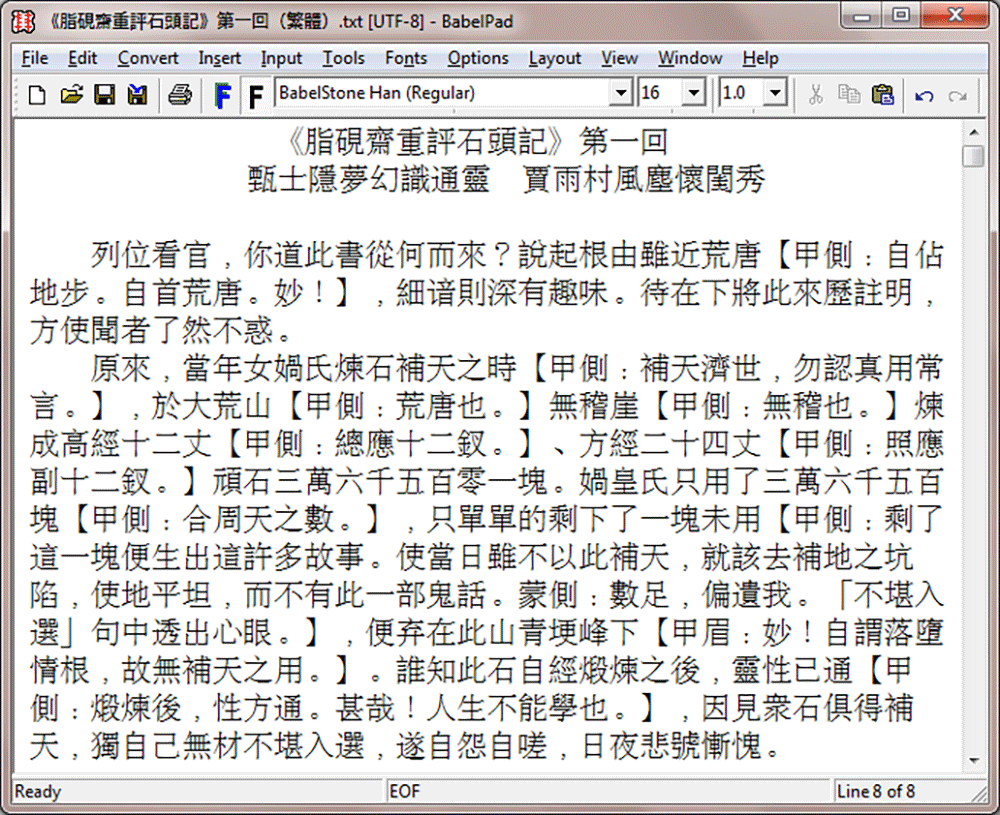Create a new document
Screen dimensions: 1000x815
click(x=35, y=94)
